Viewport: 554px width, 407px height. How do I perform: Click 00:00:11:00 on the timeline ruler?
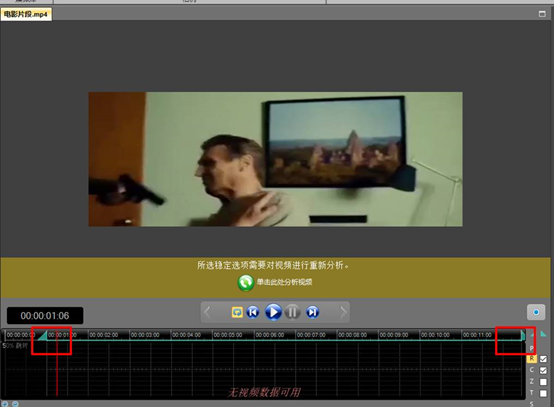point(477,335)
